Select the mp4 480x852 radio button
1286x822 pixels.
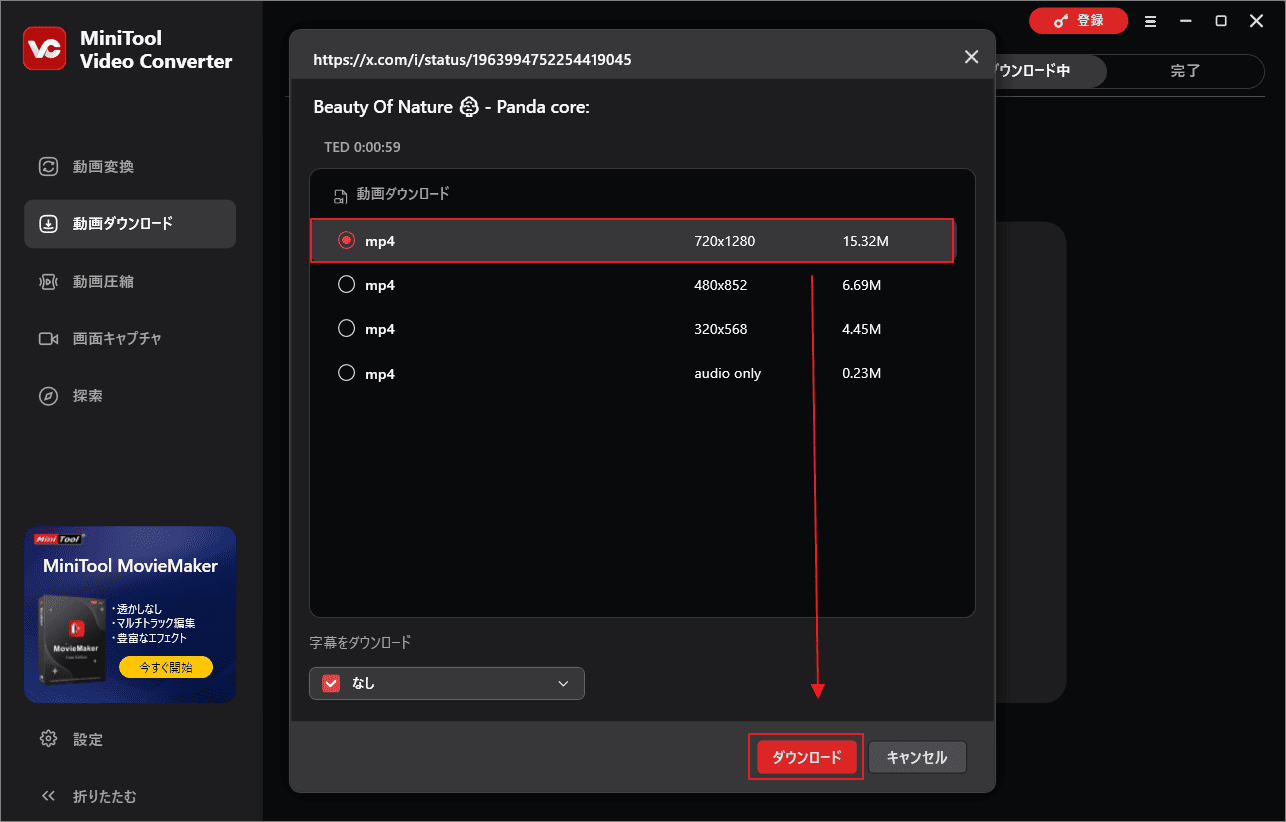[347, 285]
